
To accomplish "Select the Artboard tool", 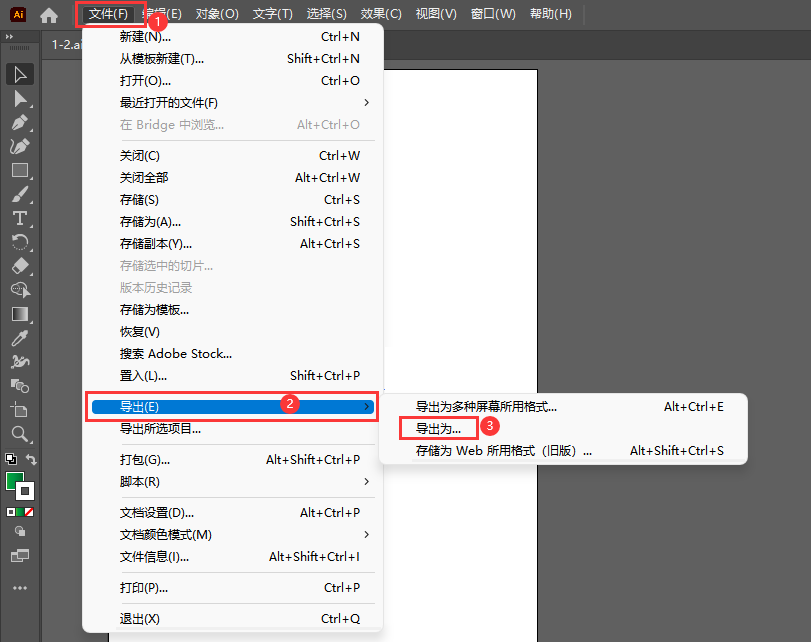I will point(20,410).
